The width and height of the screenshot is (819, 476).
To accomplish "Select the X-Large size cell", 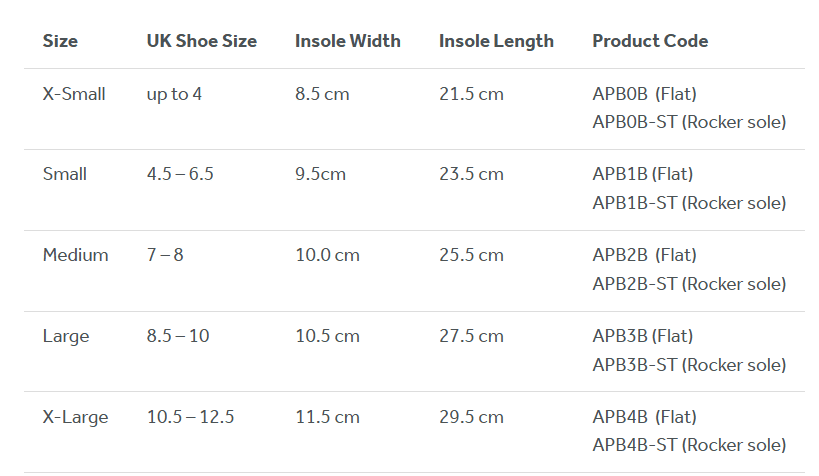I will click(x=75, y=417).
